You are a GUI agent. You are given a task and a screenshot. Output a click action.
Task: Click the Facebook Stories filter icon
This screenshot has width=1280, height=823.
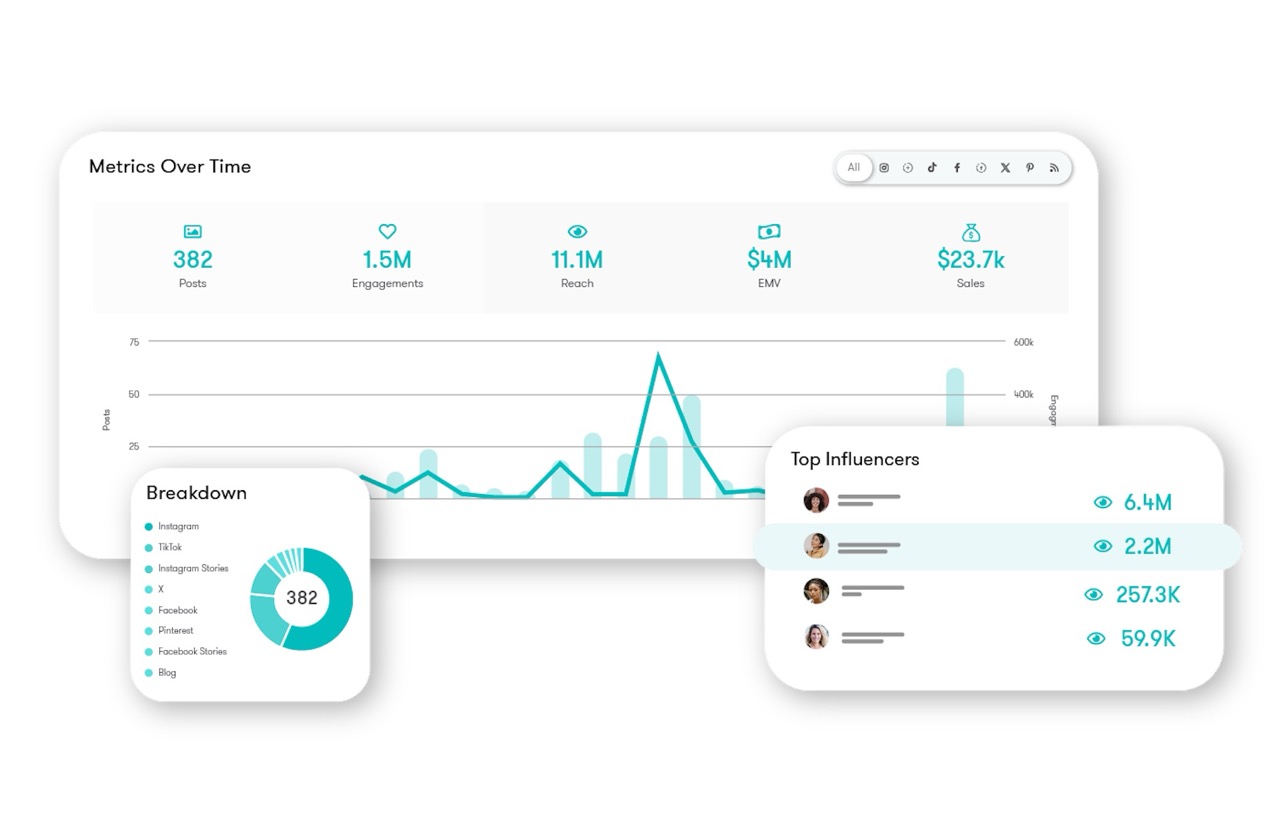pos(981,167)
